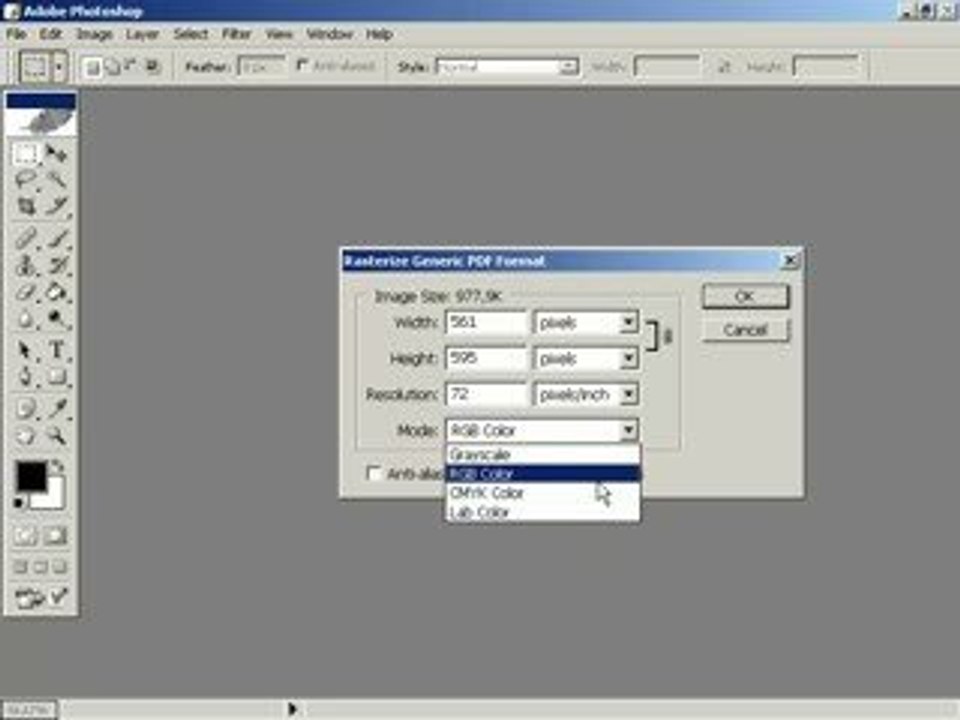
Task: Select the Hand tool
Action: coord(25,435)
